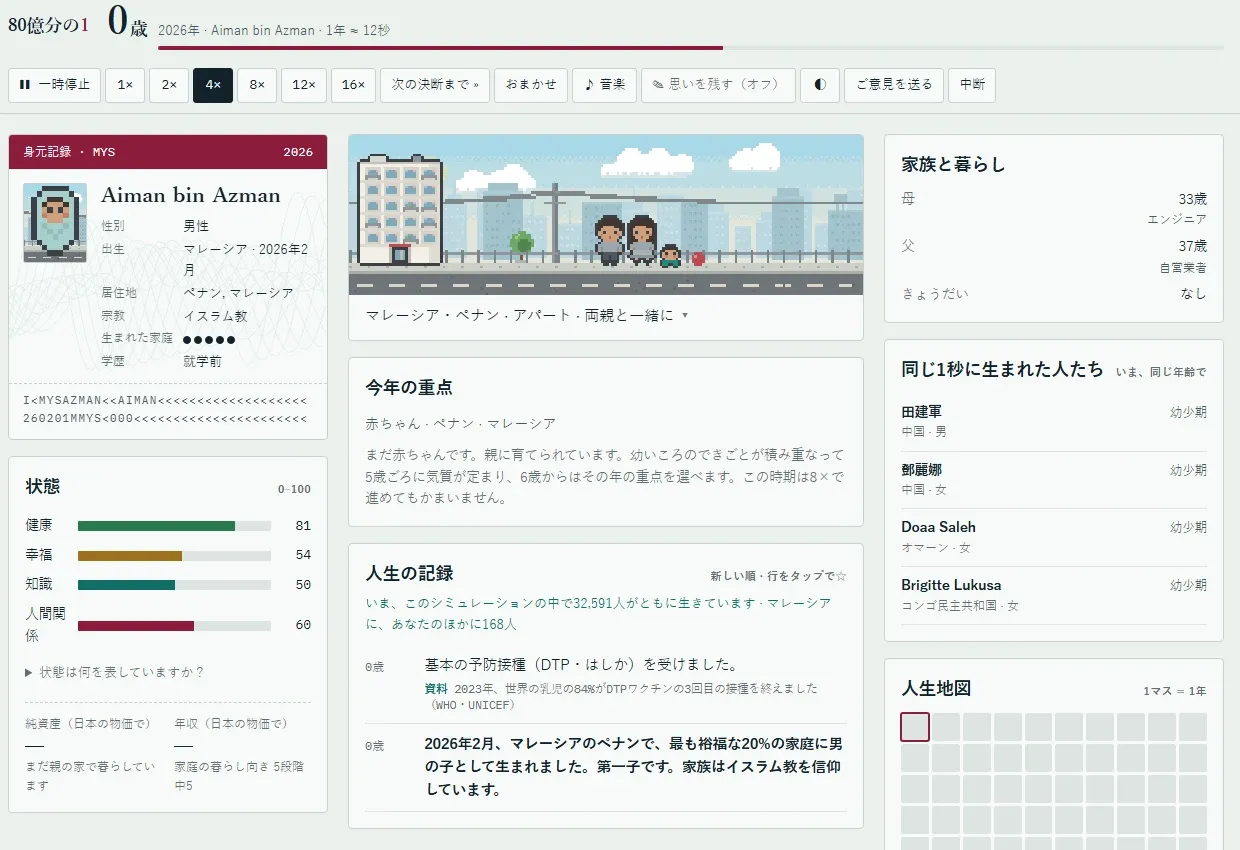Click the 学歴 就学前 field
Screen dimensions: 1240x850
[162, 361]
